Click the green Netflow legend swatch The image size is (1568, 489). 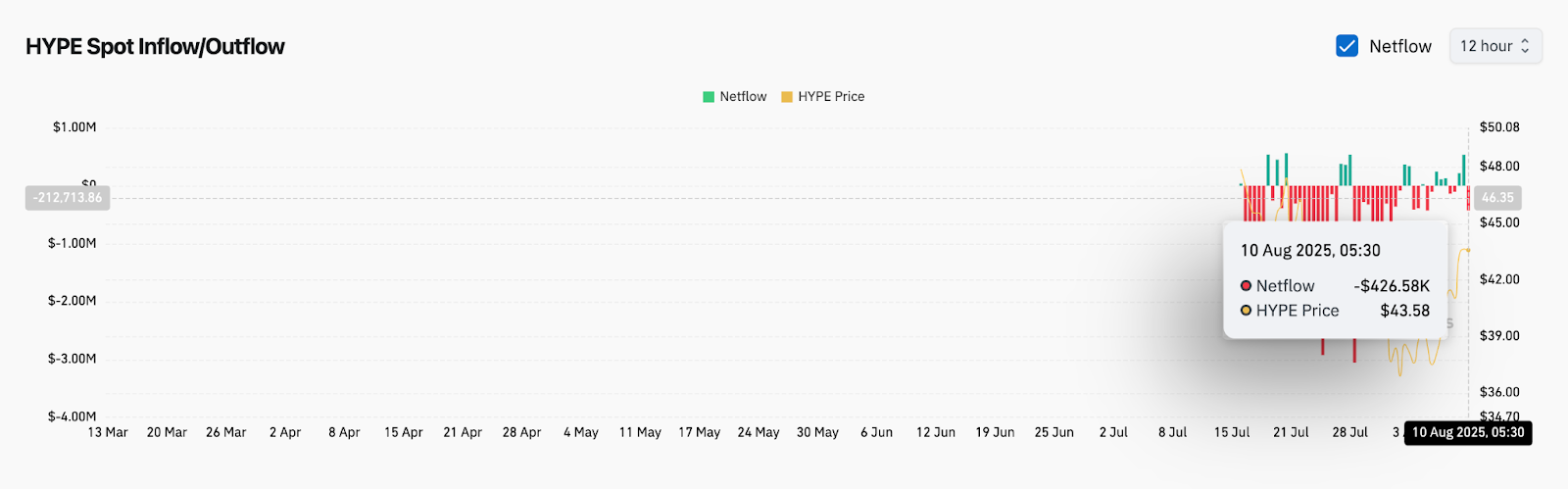coord(709,97)
